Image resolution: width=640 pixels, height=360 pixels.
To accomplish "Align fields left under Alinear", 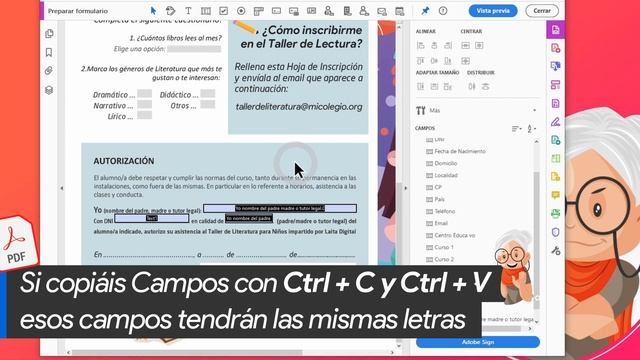I will 421,45.
